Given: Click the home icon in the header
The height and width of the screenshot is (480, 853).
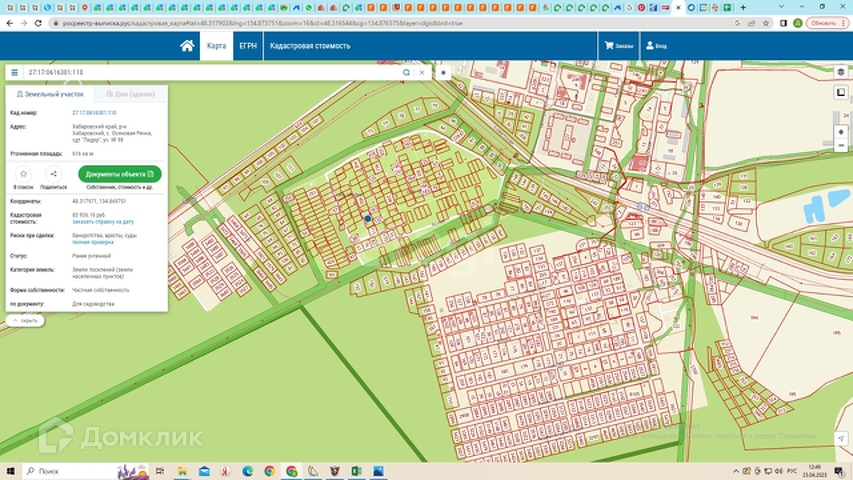Looking at the screenshot, I should point(187,46).
